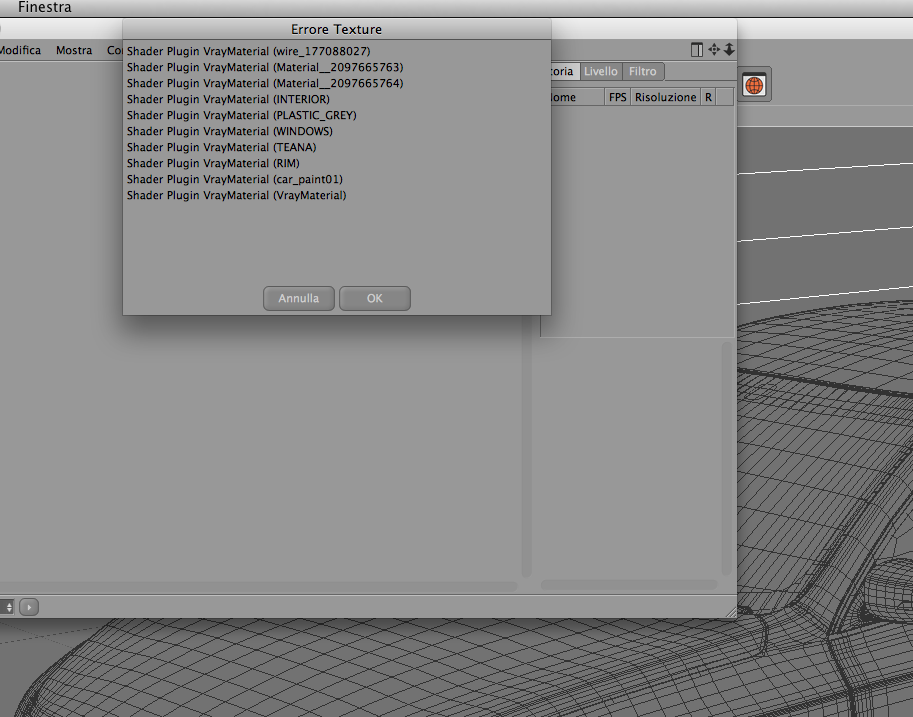Viewport: 913px width, 717px height.
Task: Click the Risoluzione column header
Action: (x=666, y=97)
